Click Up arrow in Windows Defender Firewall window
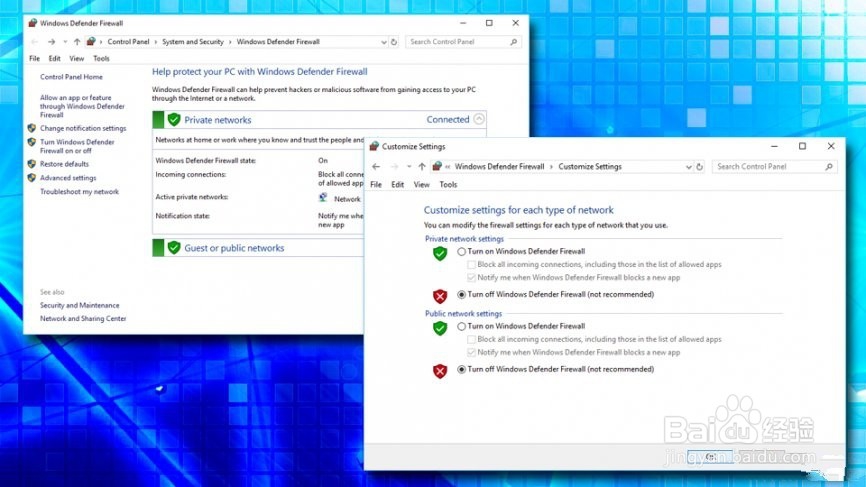The height and width of the screenshot is (487, 866). click(77, 42)
